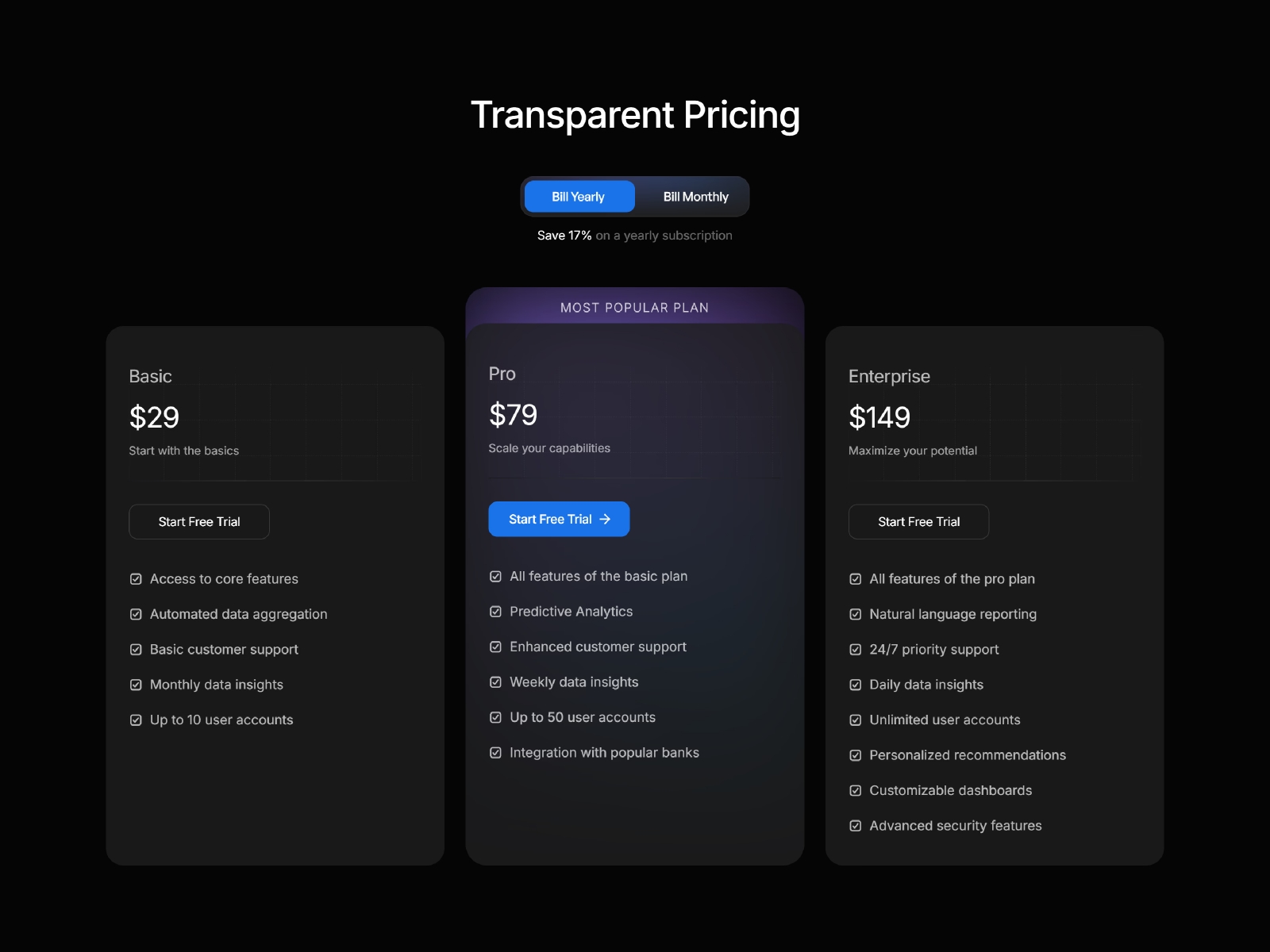The width and height of the screenshot is (1270, 952).
Task: Start free trial for Enterprise plan
Action: coord(918,522)
